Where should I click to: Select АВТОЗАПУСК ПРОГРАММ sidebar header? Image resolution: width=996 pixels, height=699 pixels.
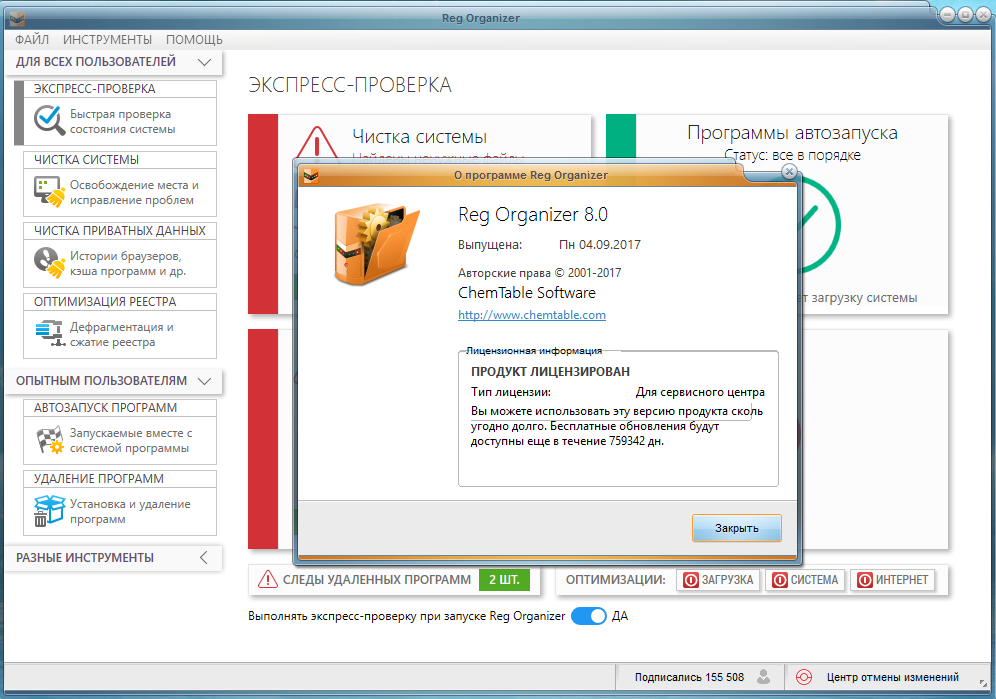(x=120, y=408)
